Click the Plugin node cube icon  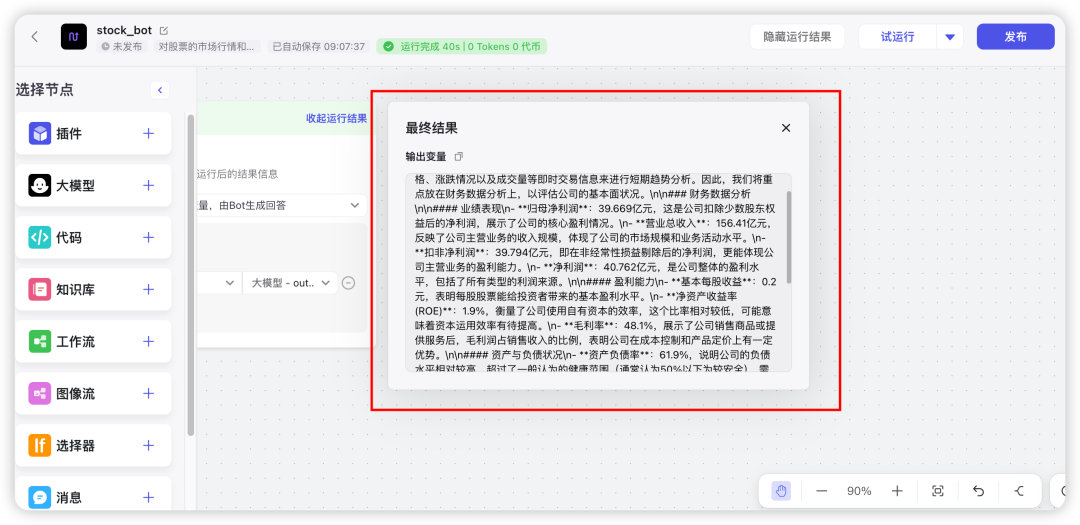(x=39, y=134)
